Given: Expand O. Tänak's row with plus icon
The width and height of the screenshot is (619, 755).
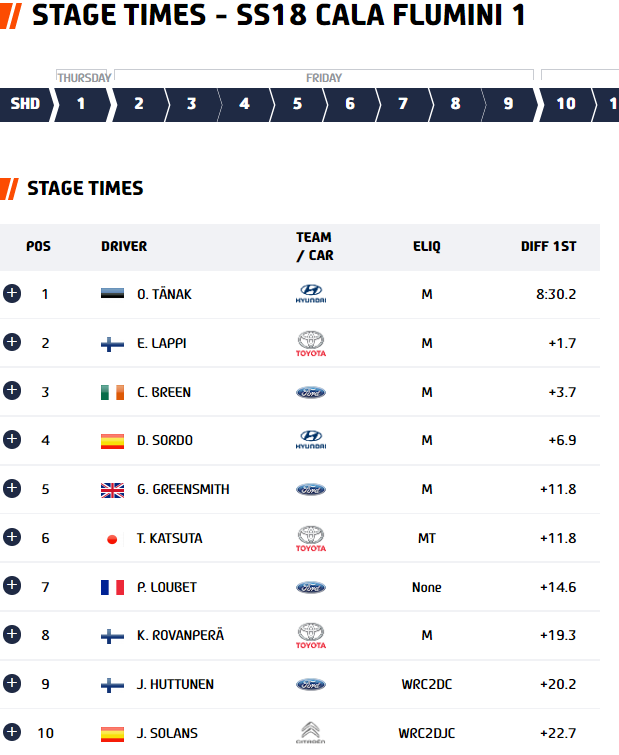Looking at the screenshot, I should pos(12,293).
